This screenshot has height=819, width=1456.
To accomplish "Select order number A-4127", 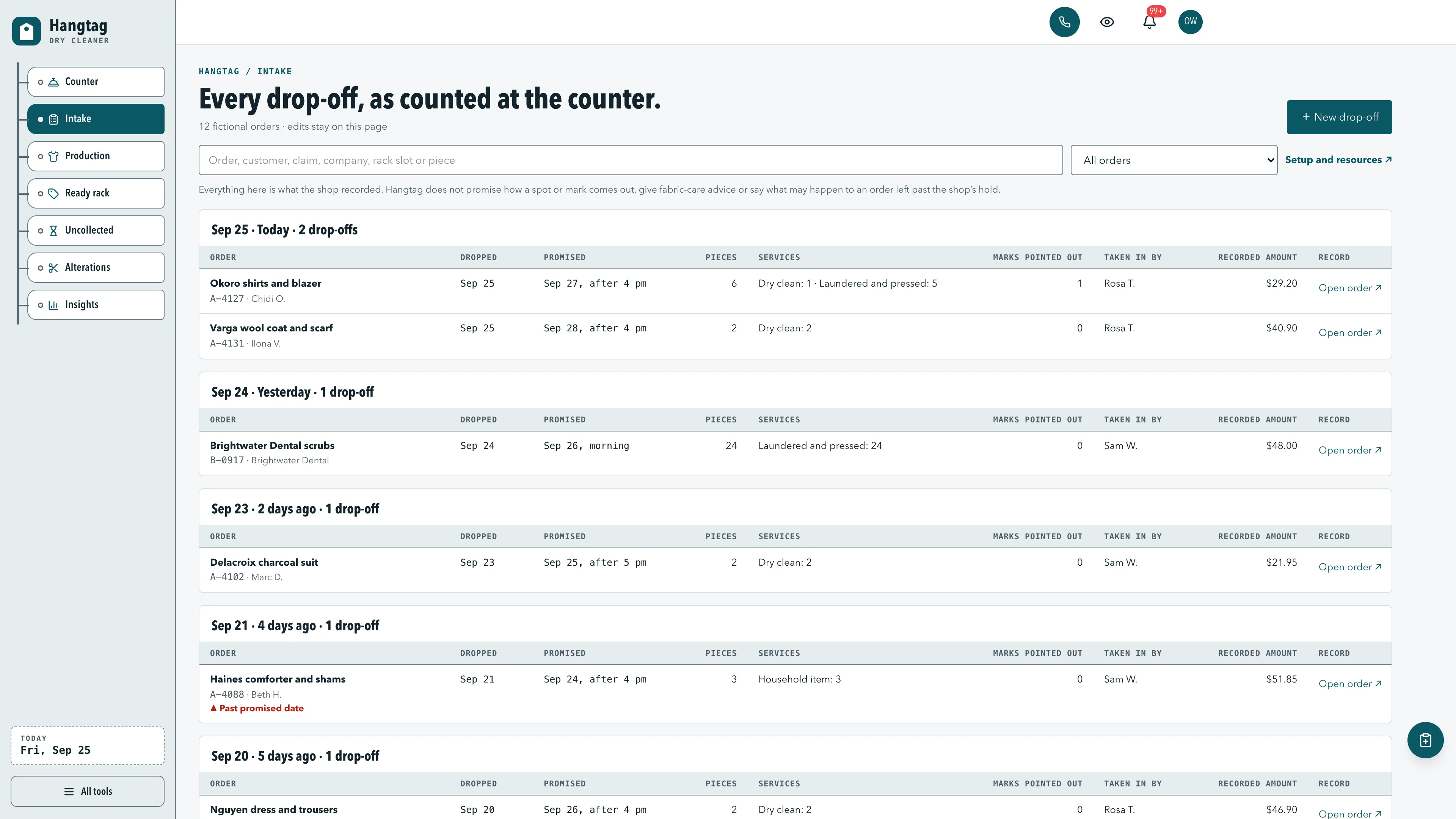I will pos(227,298).
